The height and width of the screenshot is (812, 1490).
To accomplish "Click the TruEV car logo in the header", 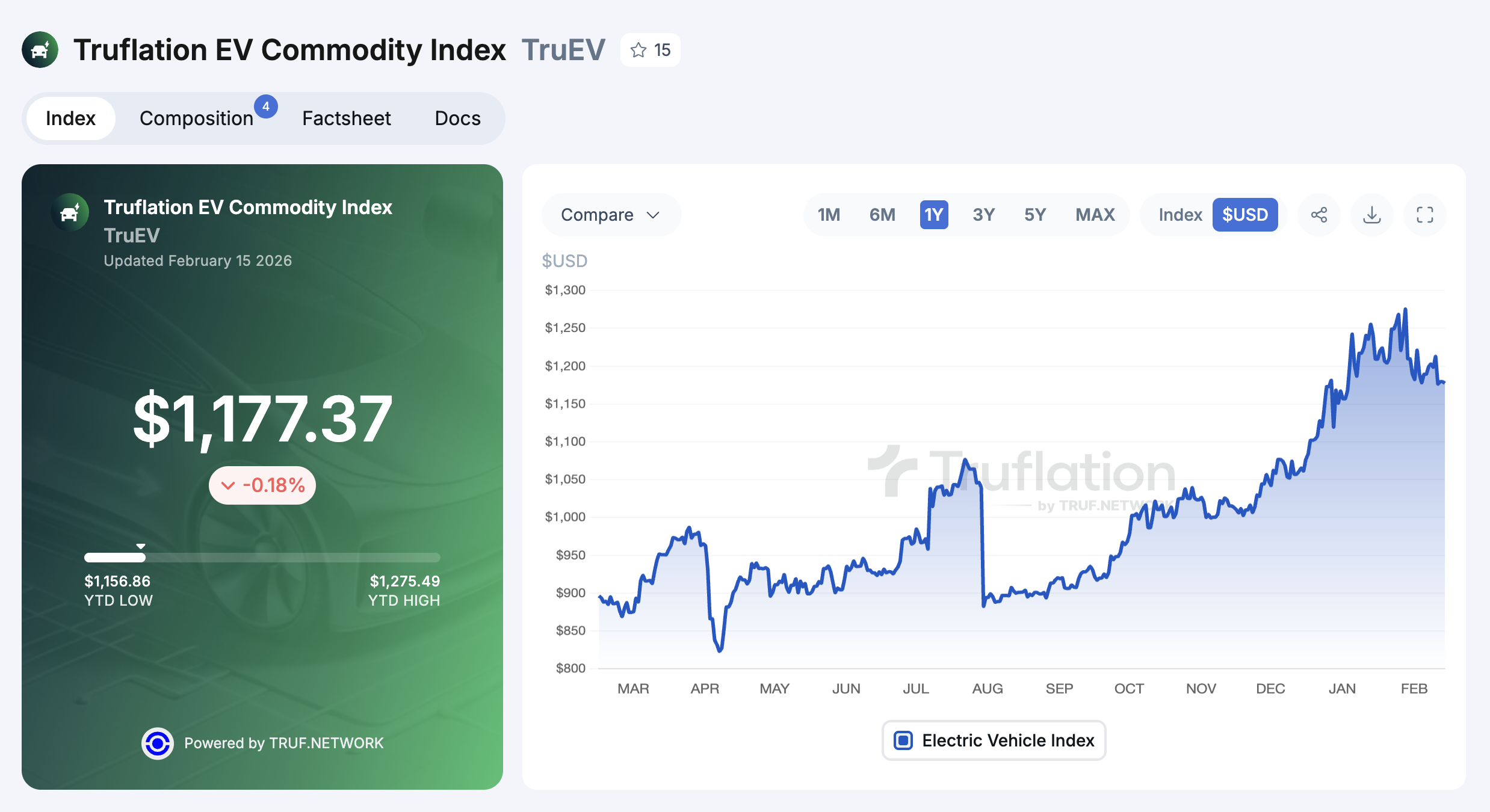I will click(x=40, y=51).
